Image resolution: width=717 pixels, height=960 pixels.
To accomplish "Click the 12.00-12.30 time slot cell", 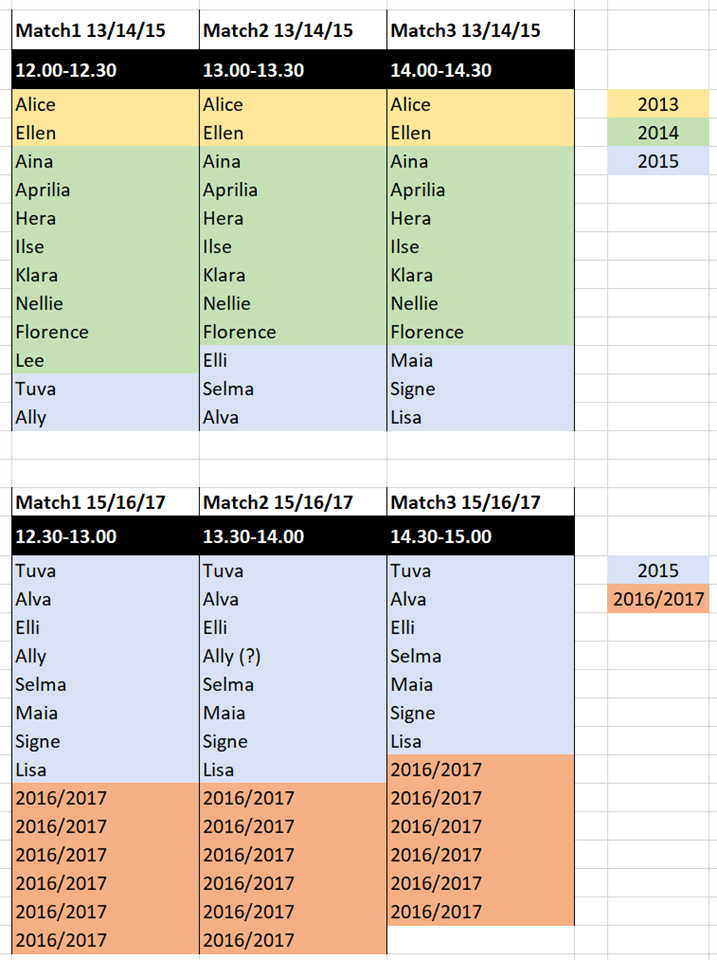I will (x=105, y=71).
